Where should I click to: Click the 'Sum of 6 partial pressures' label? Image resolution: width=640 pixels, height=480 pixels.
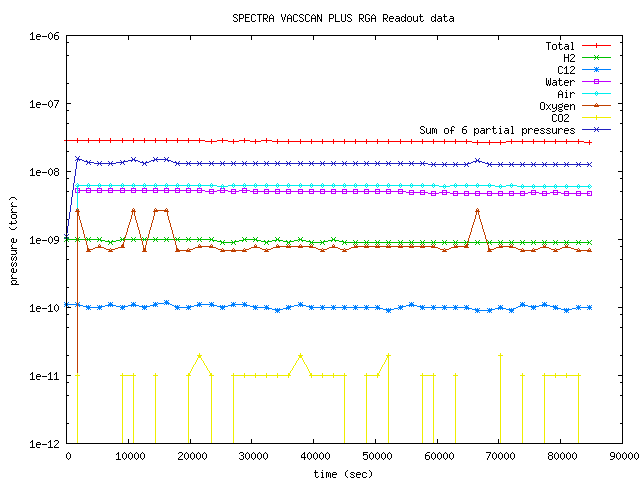496,130
